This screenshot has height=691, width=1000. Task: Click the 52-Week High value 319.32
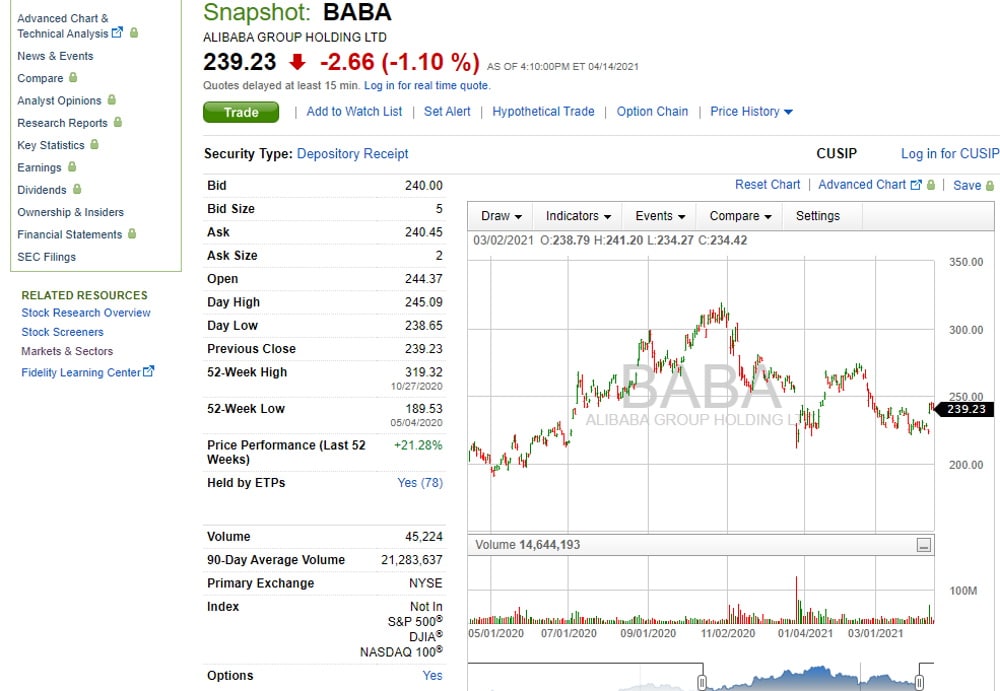[x=423, y=372]
